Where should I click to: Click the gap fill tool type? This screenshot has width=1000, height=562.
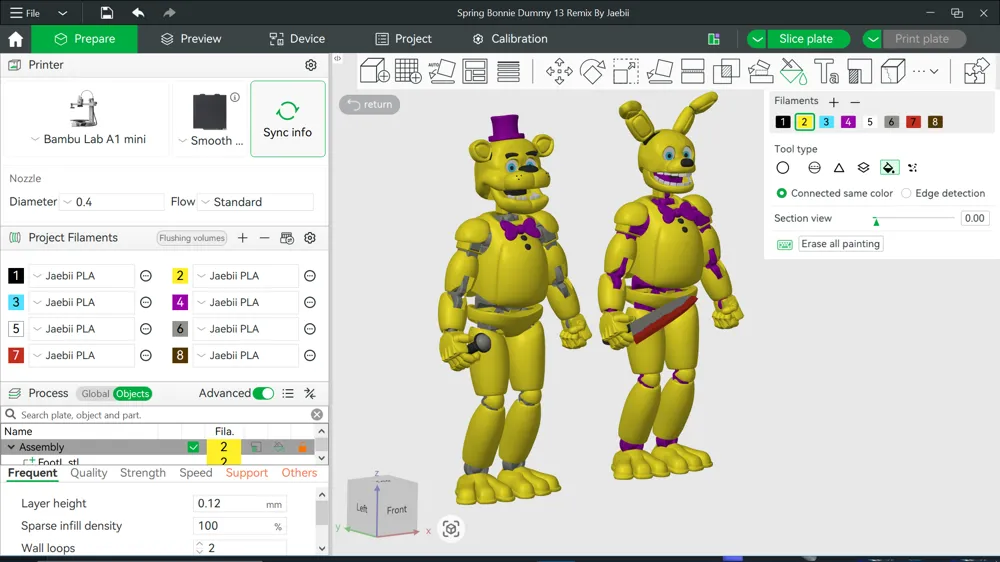coord(913,168)
